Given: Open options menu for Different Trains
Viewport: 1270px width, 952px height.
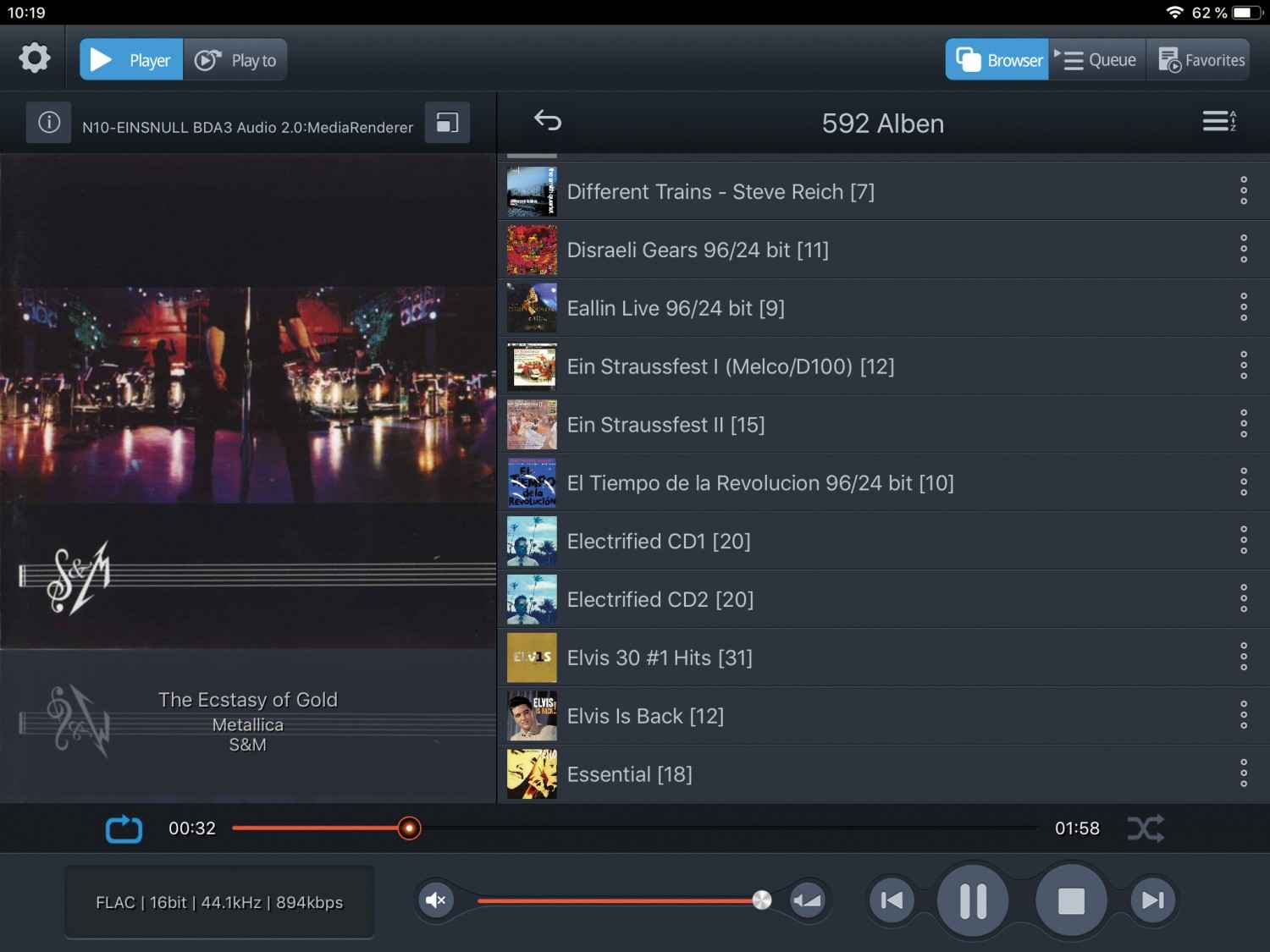Looking at the screenshot, I should click(1243, 191).
